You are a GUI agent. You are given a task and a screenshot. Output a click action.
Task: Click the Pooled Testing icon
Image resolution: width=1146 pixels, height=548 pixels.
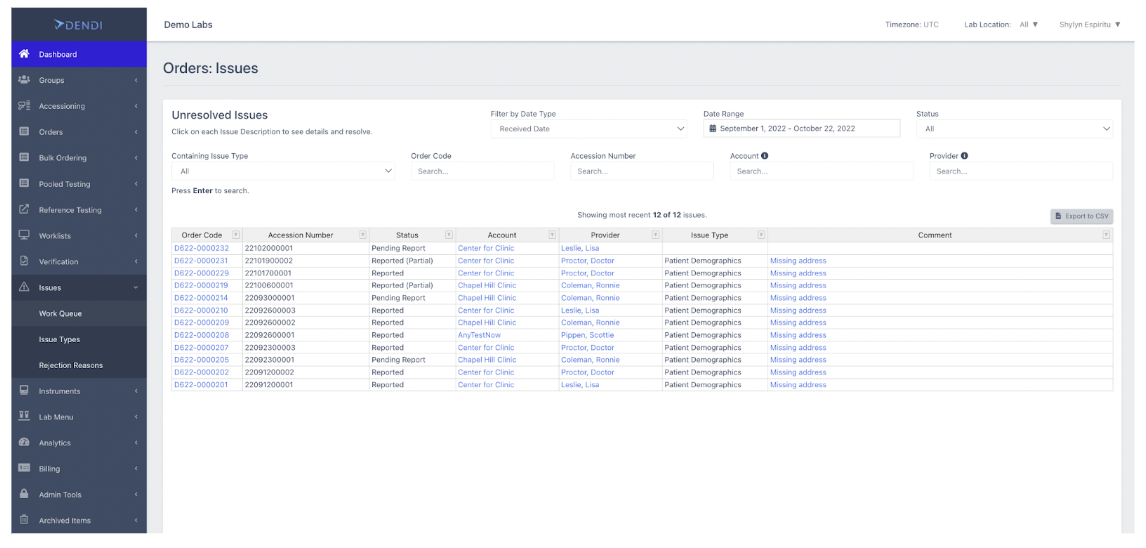[x=23, y=183]
